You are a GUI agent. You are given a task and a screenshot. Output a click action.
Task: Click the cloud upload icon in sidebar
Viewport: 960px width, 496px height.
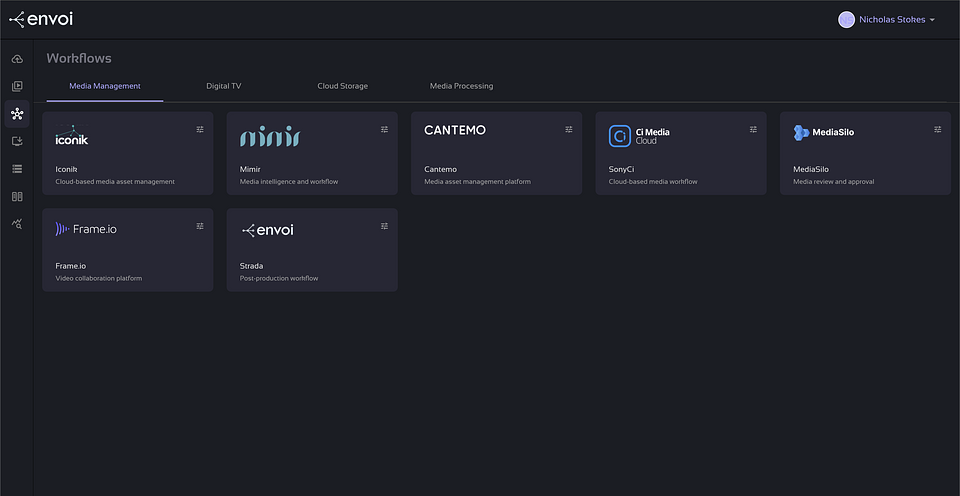[x=17, y=59]
